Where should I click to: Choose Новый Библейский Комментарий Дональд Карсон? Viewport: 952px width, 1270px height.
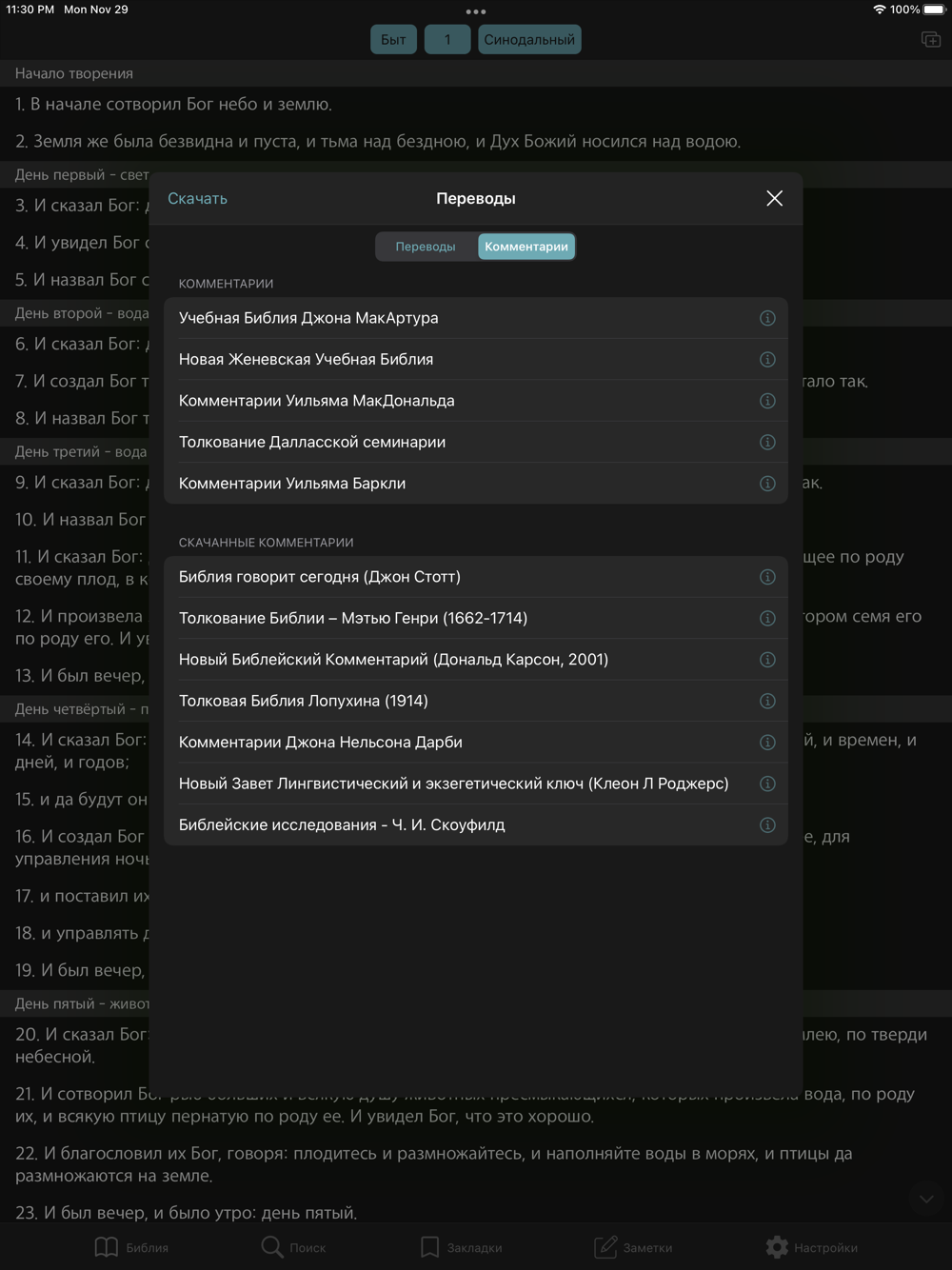[x=476, y=660]
